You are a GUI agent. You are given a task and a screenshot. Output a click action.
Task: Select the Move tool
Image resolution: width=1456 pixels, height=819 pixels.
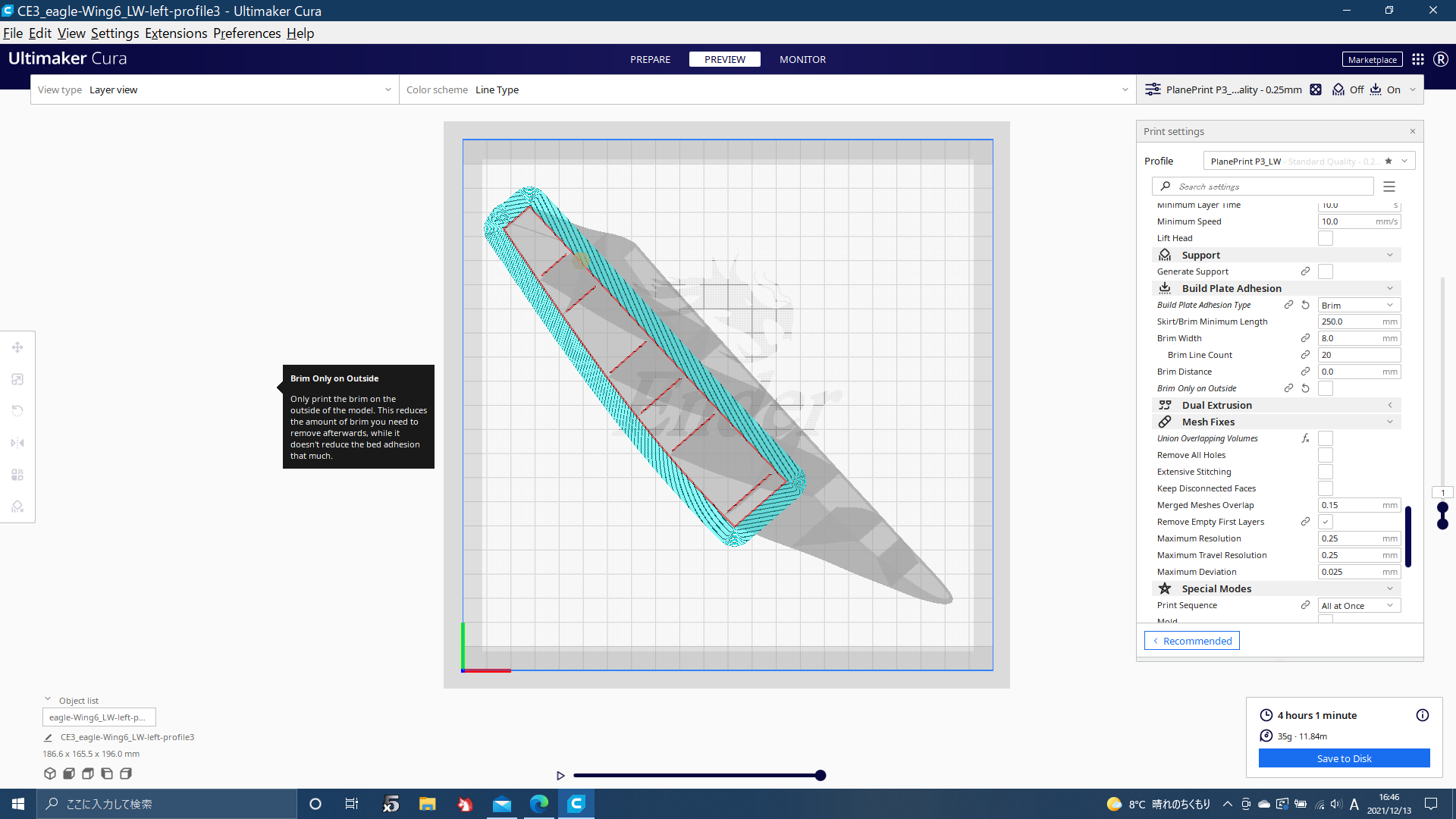coord(17,347)
